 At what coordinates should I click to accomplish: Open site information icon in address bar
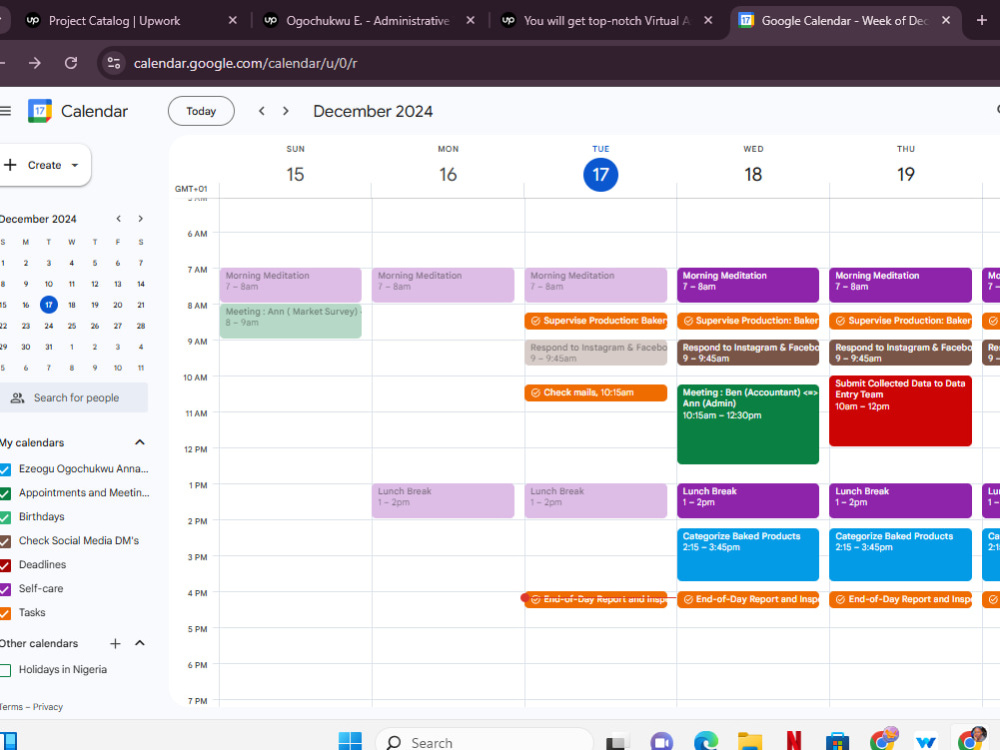tap(114, 62)
